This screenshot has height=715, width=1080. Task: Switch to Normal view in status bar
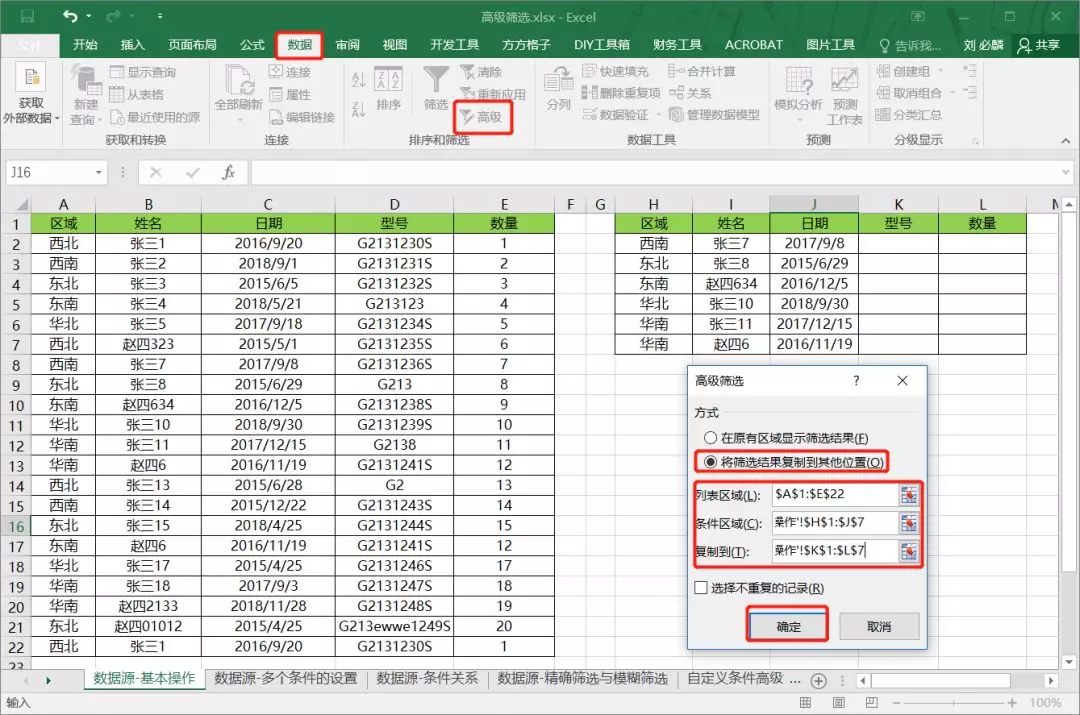coord(805,703)
